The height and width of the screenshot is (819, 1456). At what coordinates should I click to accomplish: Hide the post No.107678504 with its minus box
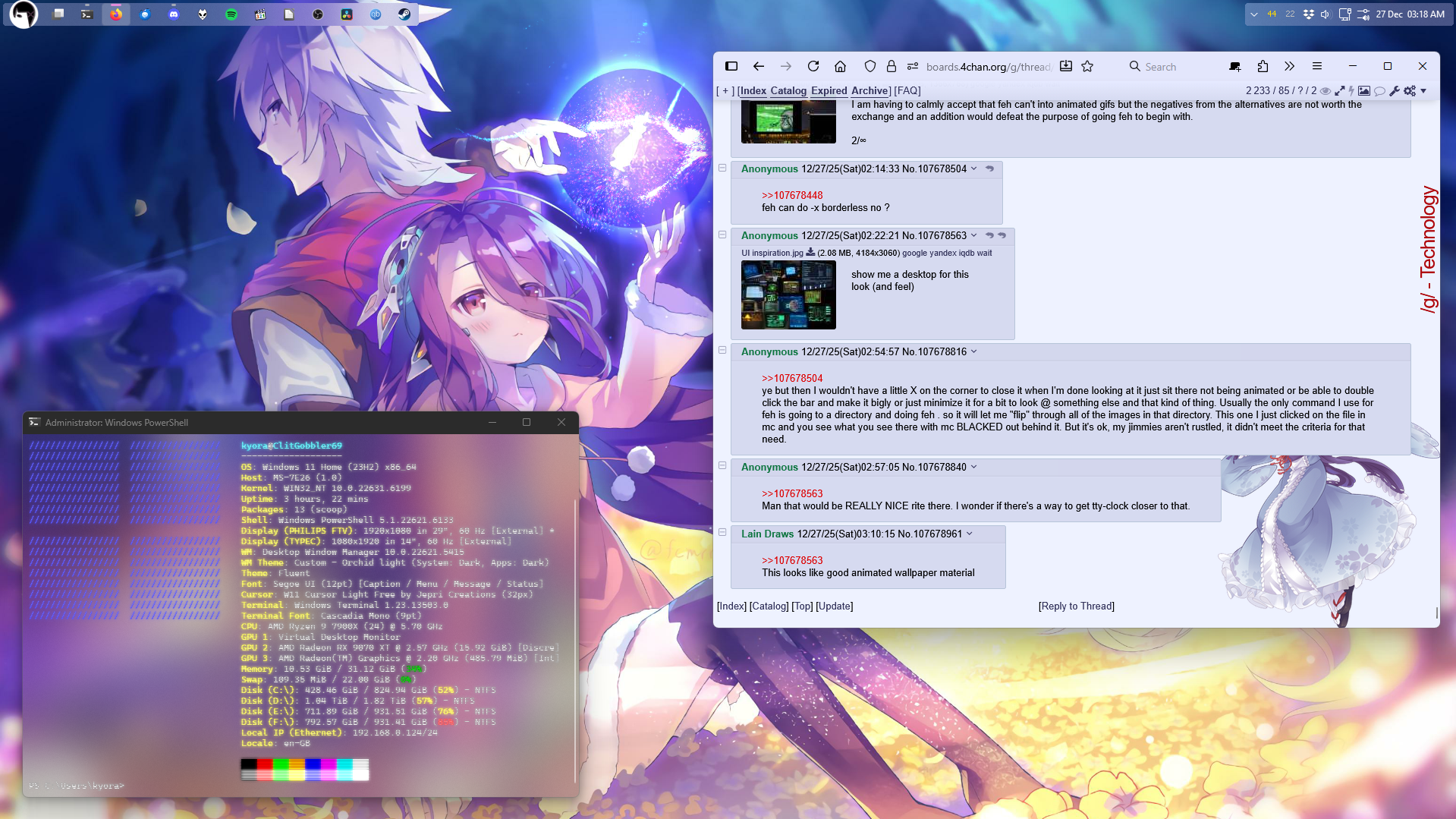(x=722, y=168)
